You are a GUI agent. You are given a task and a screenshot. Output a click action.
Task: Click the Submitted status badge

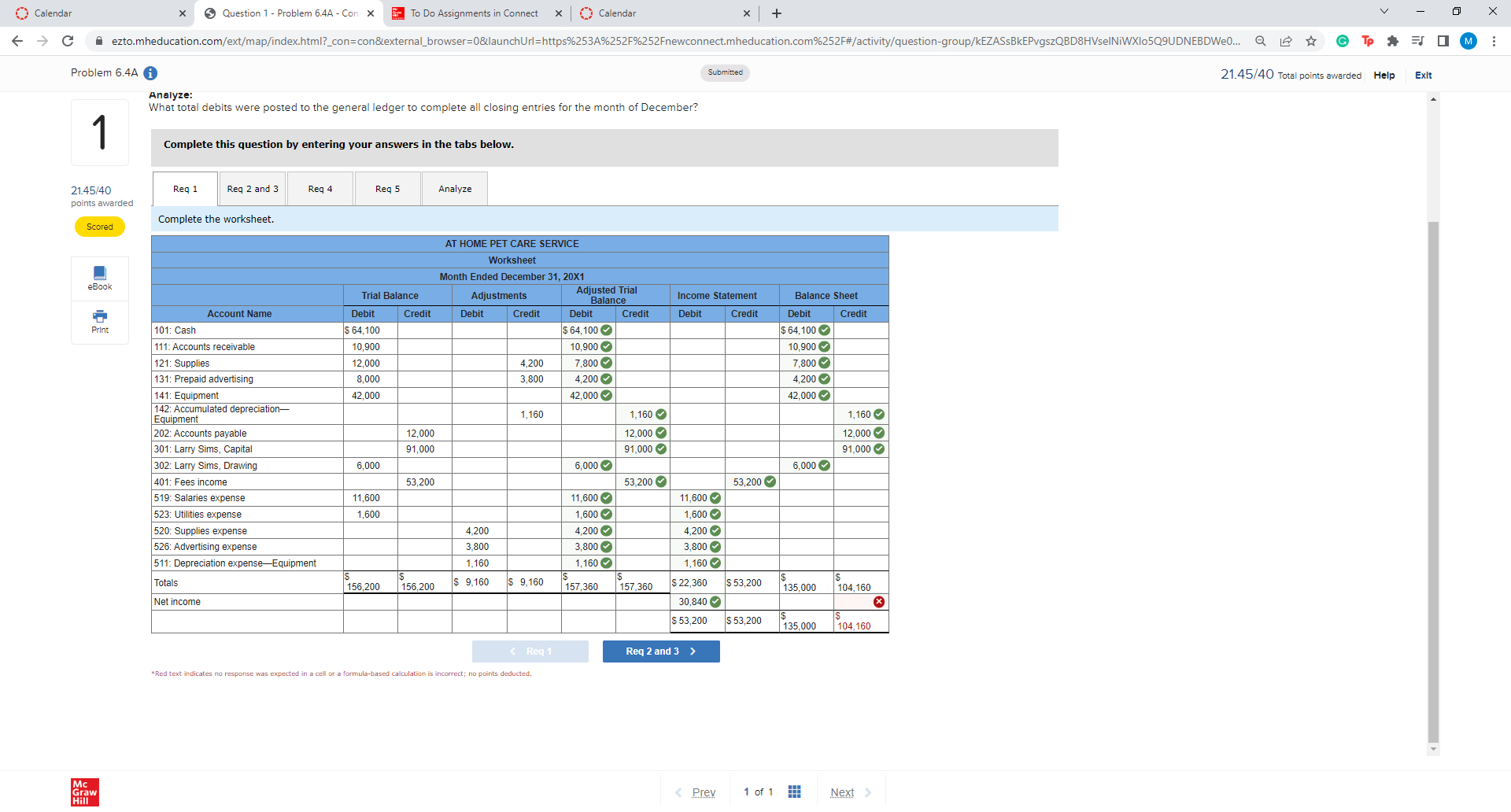click(725, 72)
